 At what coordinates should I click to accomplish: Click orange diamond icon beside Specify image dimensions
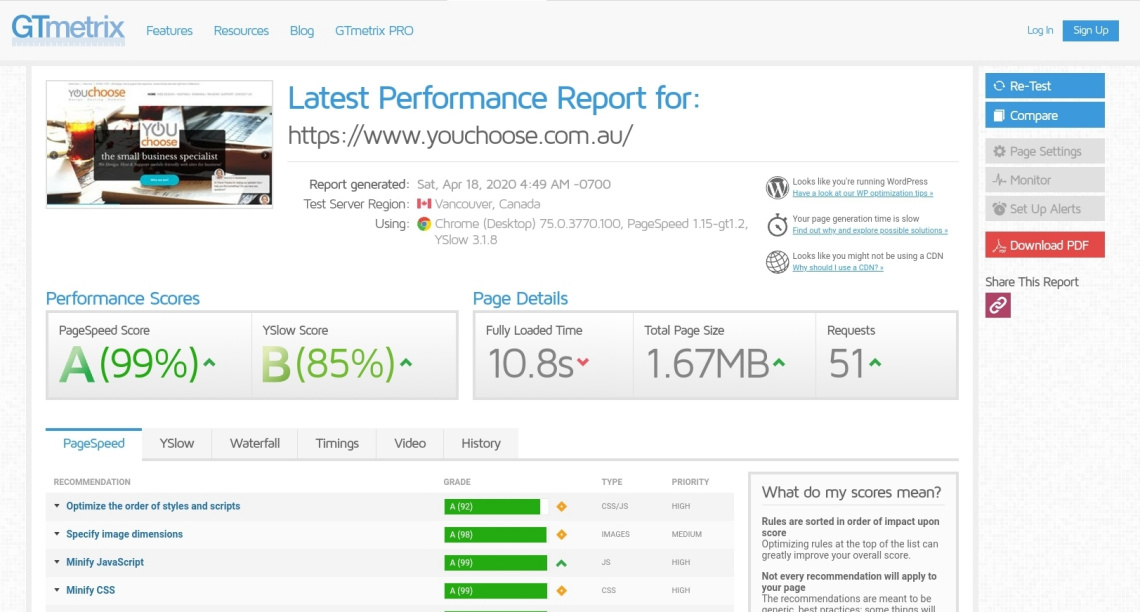point(561,534)
